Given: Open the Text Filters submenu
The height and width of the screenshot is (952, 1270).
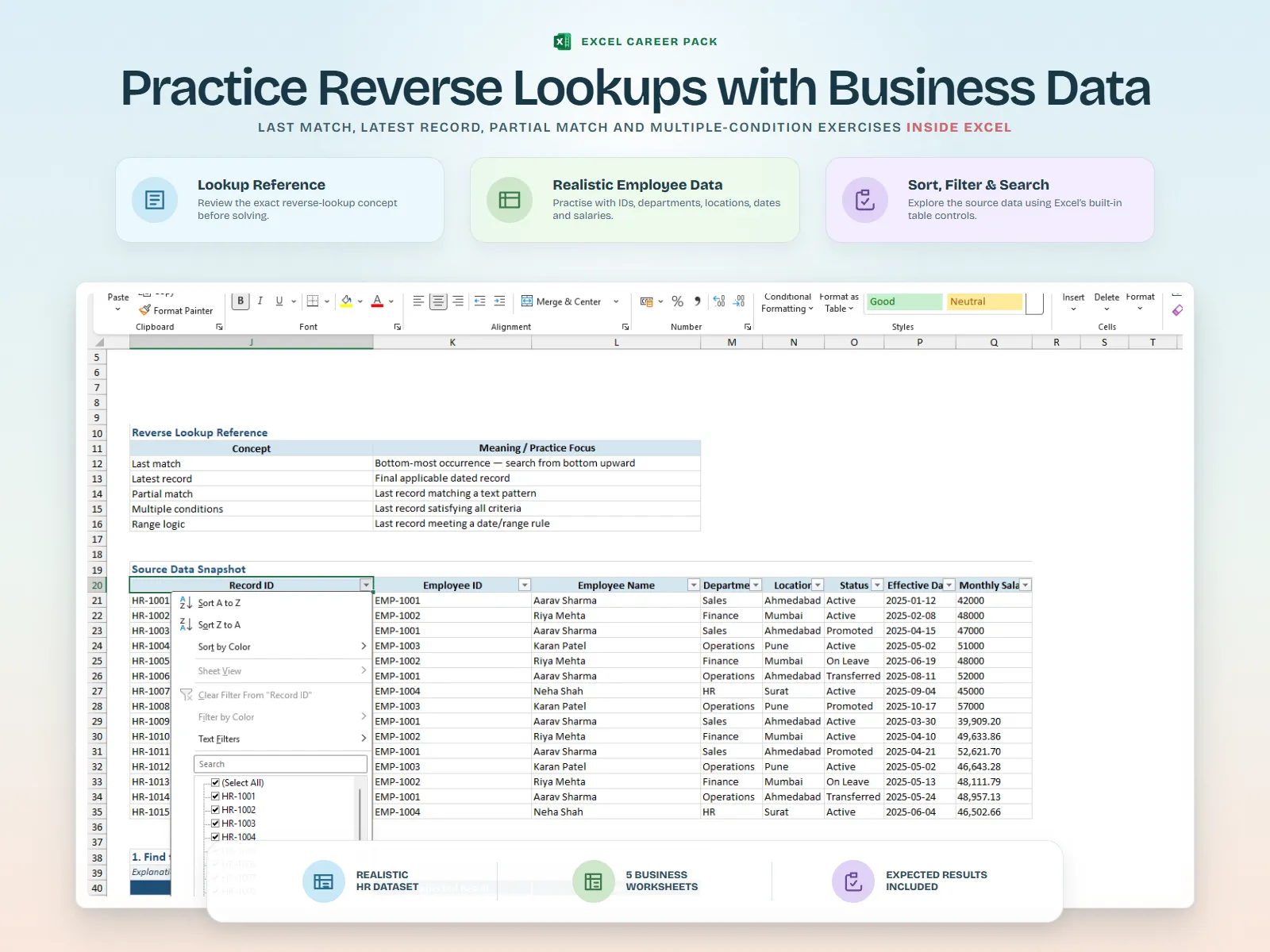Looking at the screenshot, I should pyautogui.click(x=271, y=739).
